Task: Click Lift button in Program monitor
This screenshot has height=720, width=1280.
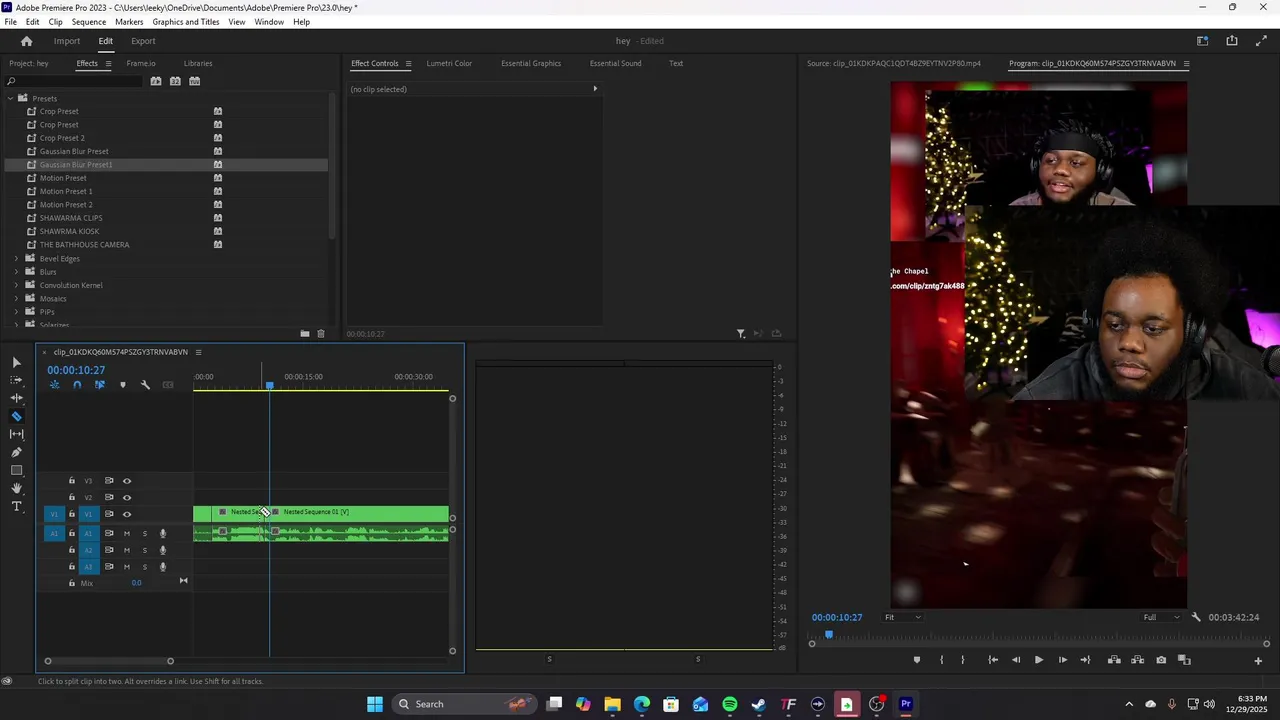Action: 1114,660
